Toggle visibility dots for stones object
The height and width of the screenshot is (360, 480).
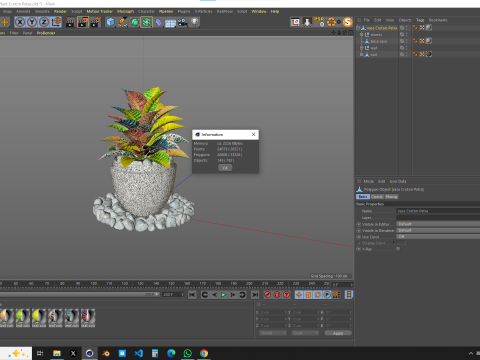(x=406, y=34)
